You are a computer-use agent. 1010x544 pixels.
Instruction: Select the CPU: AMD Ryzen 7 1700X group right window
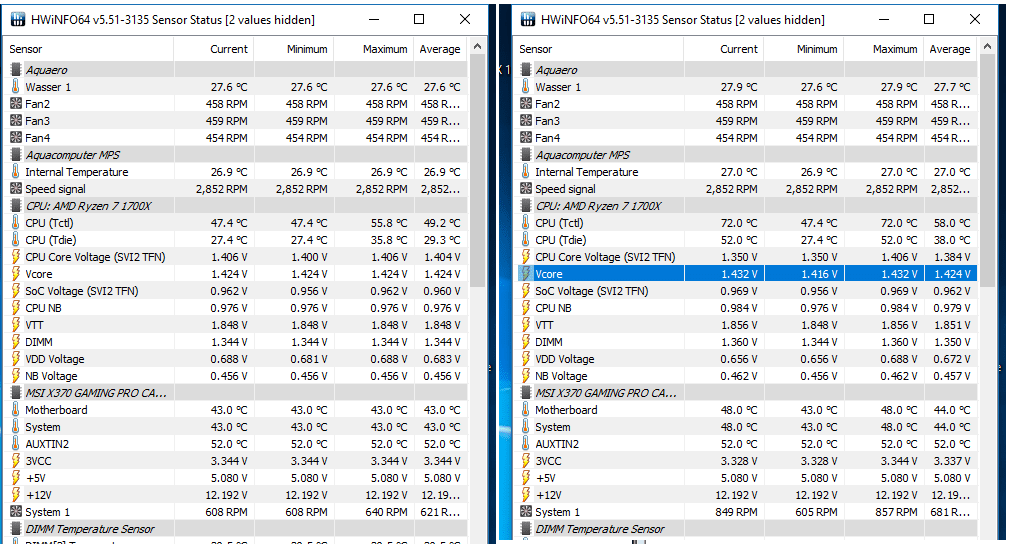pos(747,206)
